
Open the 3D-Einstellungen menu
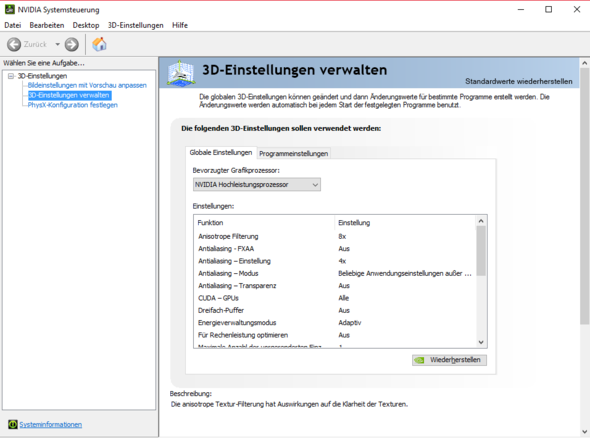(135, 25)
